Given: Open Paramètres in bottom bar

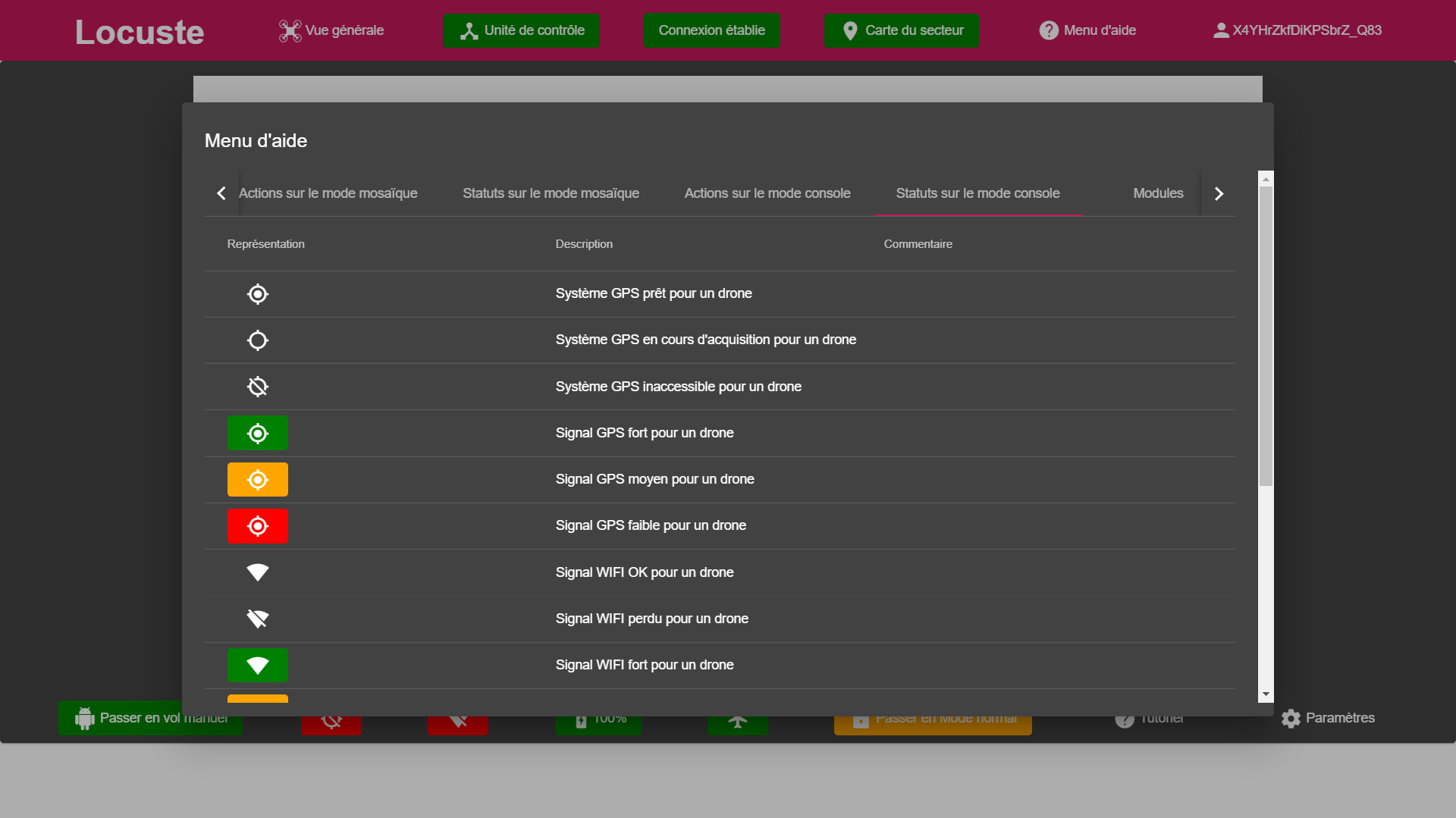Looking at the screenshot, I should click(1328, 718).
